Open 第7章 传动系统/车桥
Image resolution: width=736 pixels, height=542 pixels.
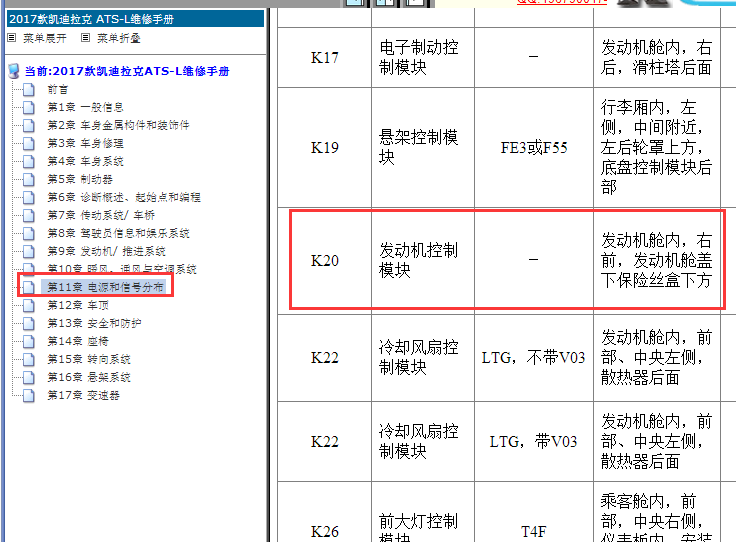[101, 215]
